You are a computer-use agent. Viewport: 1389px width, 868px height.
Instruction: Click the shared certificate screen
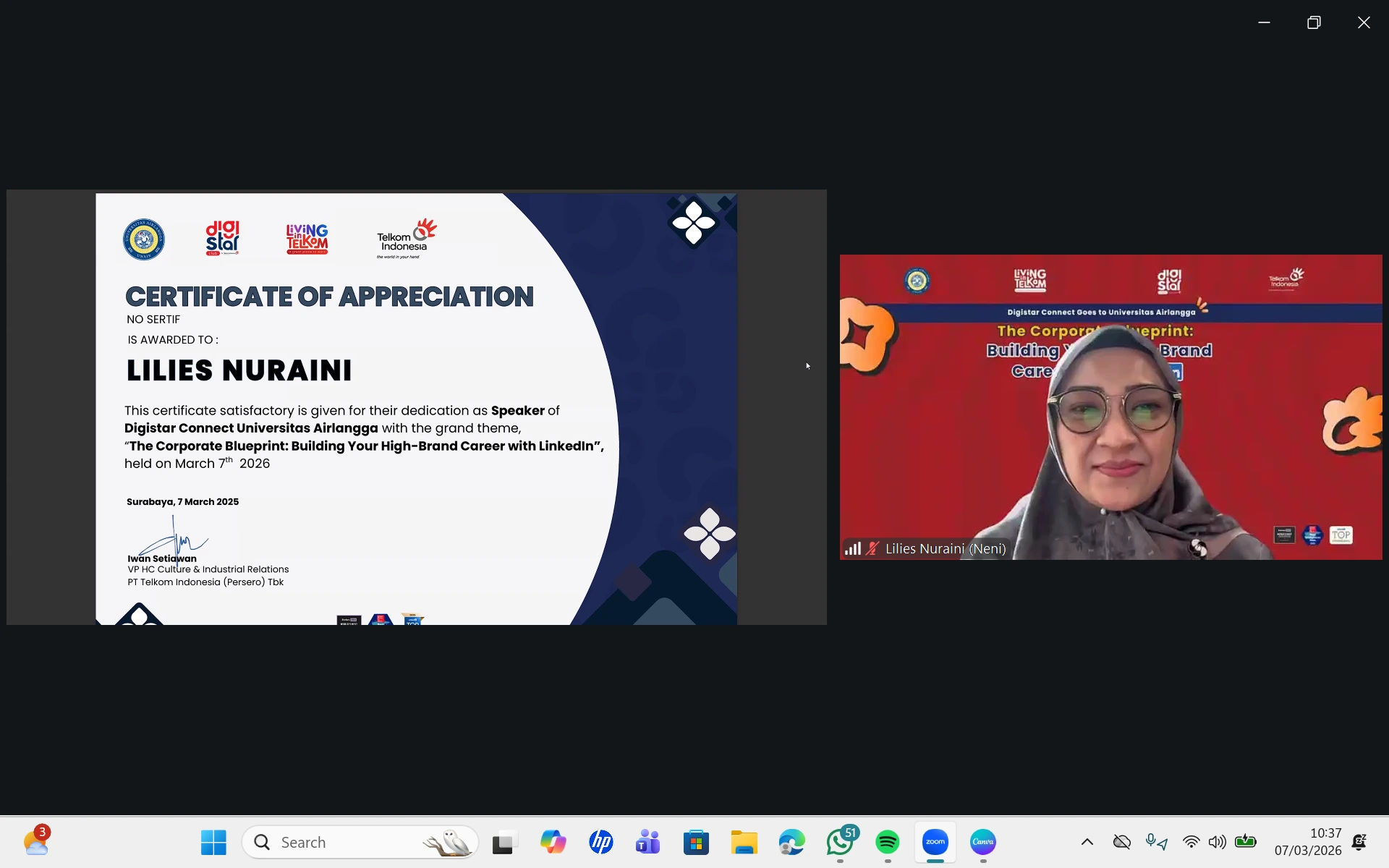[416, 408]
